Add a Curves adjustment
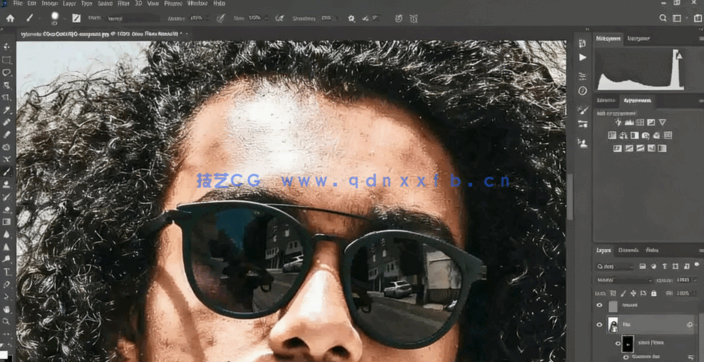Screen dimensions: 704x362 pyautogui.click(x=640, y=123)
